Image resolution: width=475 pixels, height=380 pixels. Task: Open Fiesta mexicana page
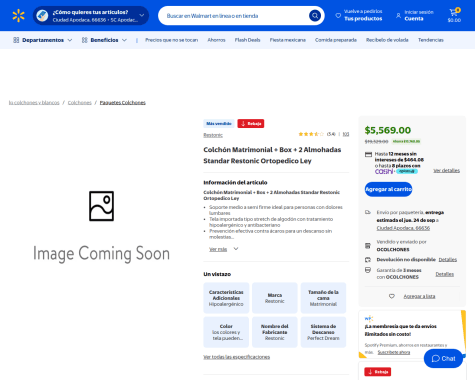(x=288, y=40)
